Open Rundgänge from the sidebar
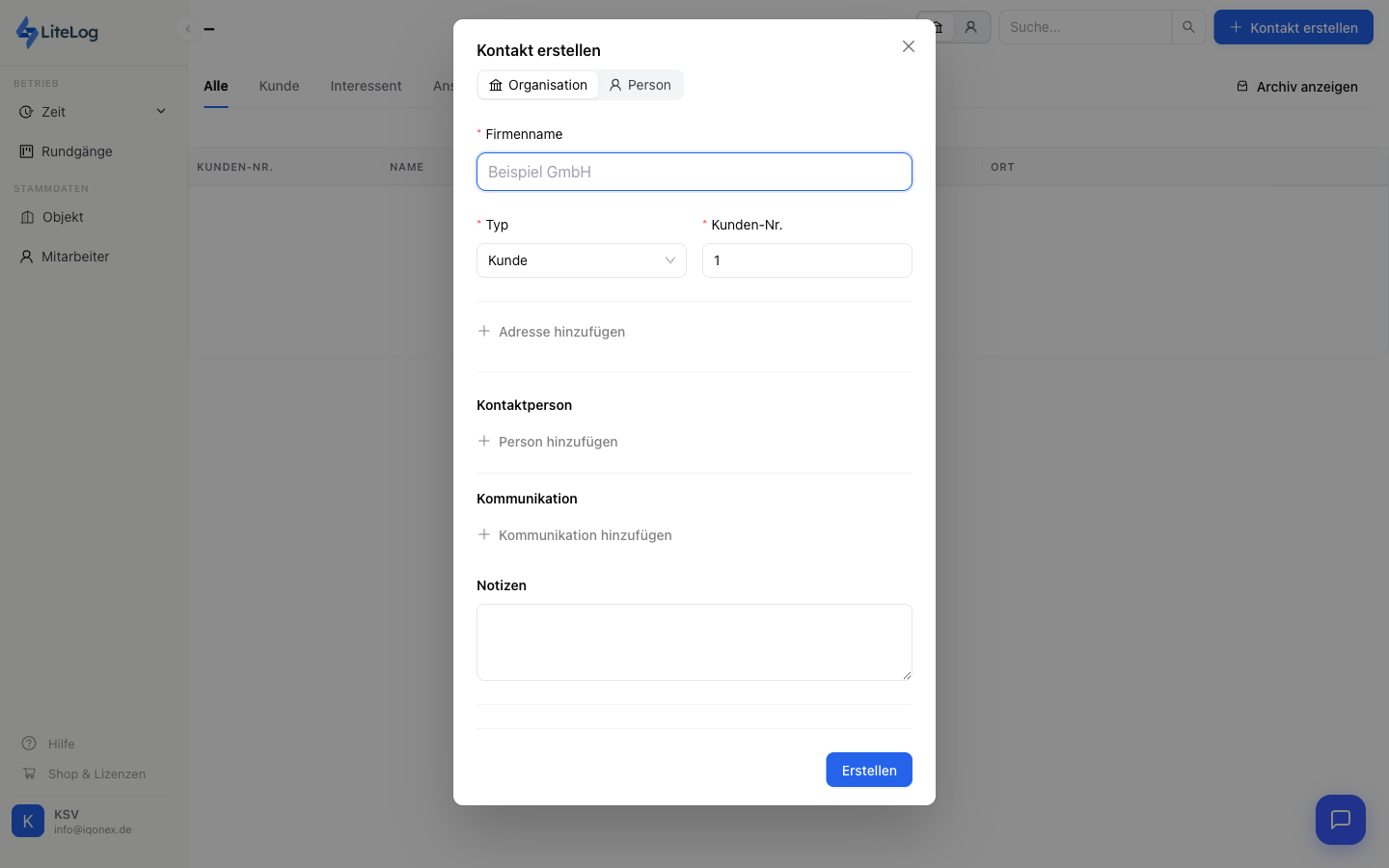Viewport: 1389px width, 868px height. [76, 151]
